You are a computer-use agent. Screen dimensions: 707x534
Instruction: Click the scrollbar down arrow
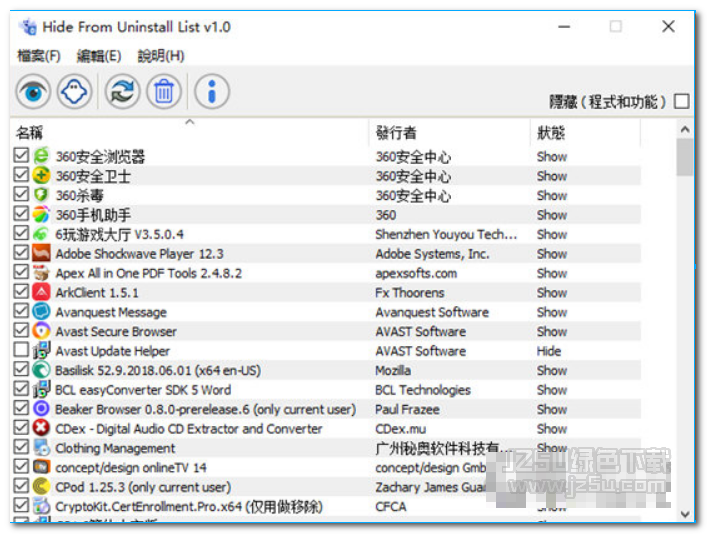click(x=685, y=514)
